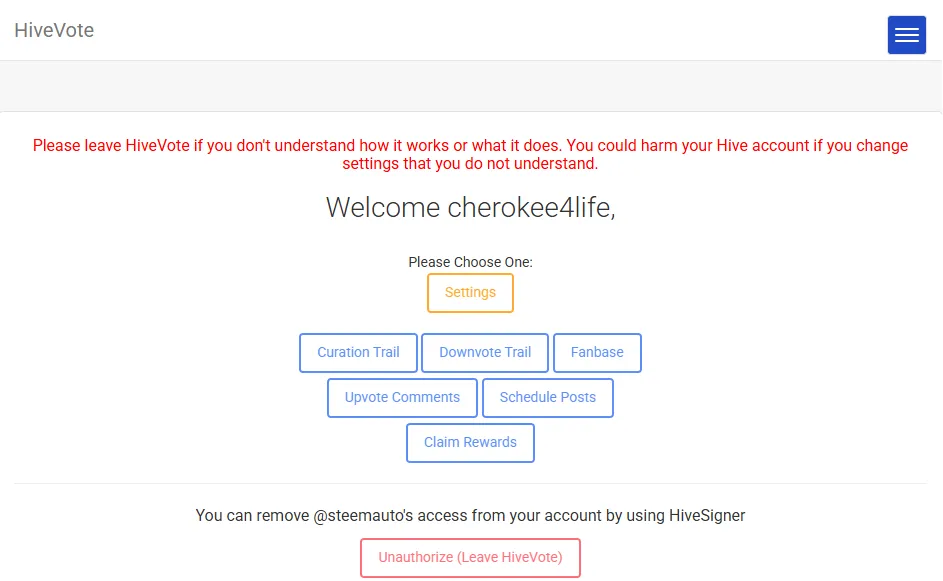Click the word Welcome in the heading

[x=383, y=208]
